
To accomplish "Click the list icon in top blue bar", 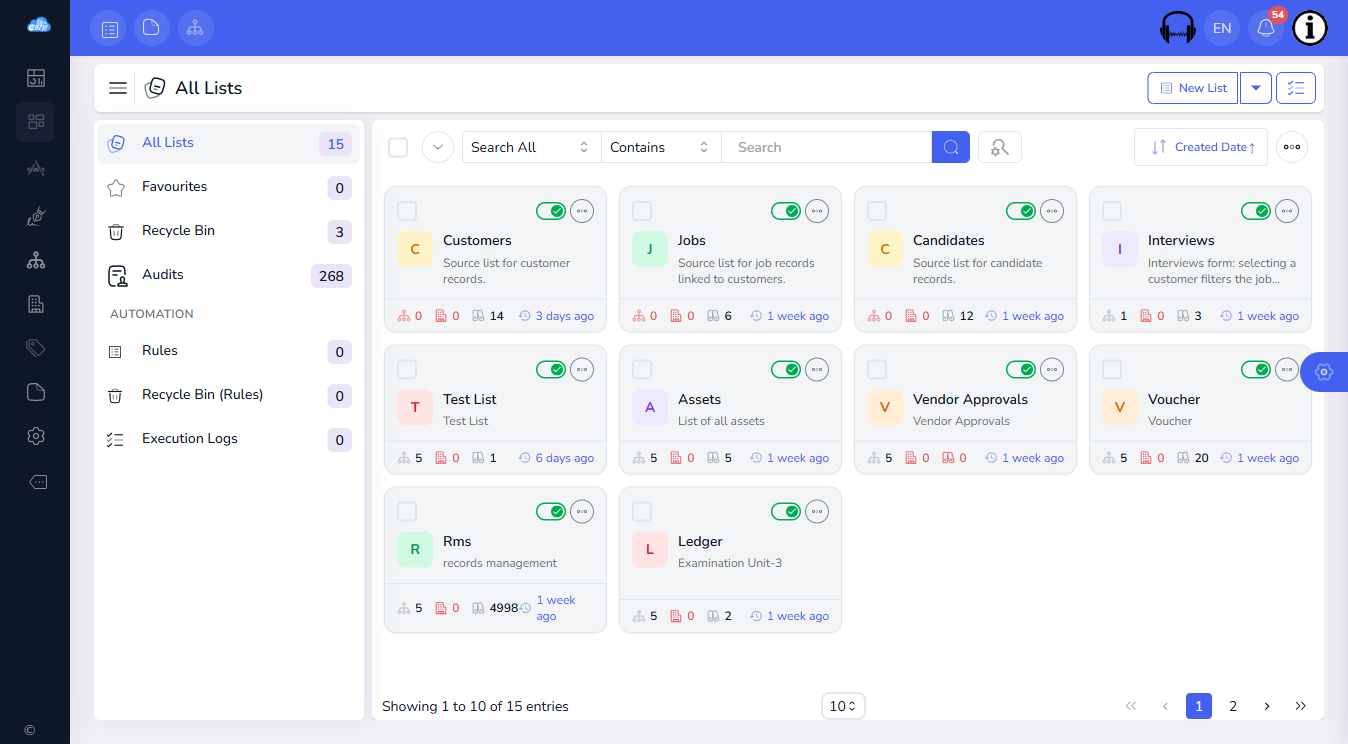I will tap(109, 28).
